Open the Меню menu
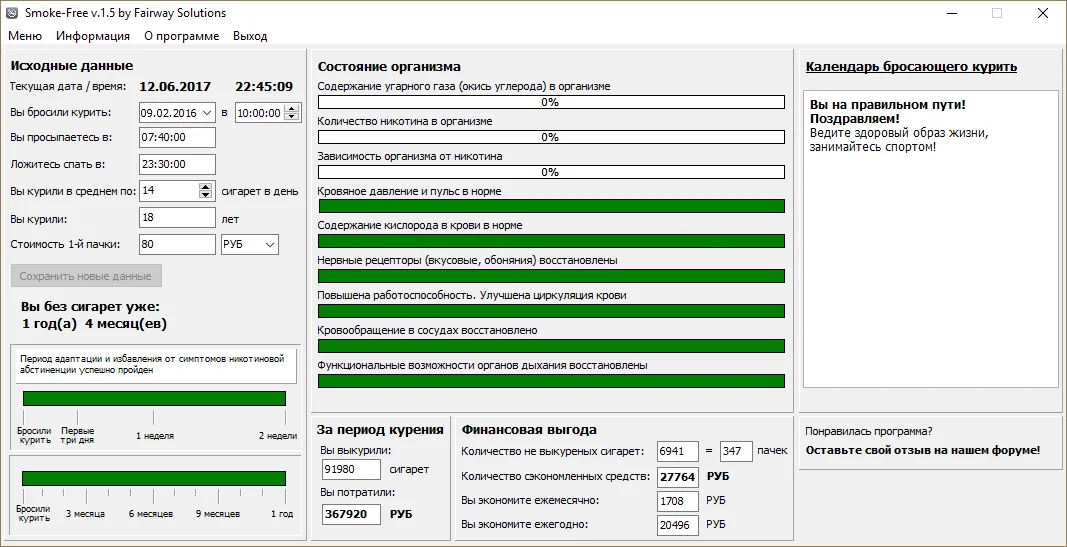The height and width of the screenshot is (547, 1067). [x=25, y=36]
